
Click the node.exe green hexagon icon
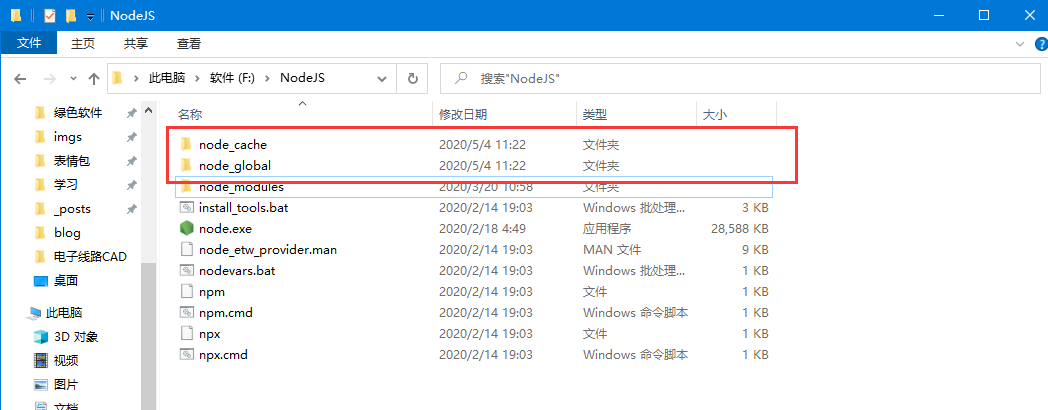185,229
